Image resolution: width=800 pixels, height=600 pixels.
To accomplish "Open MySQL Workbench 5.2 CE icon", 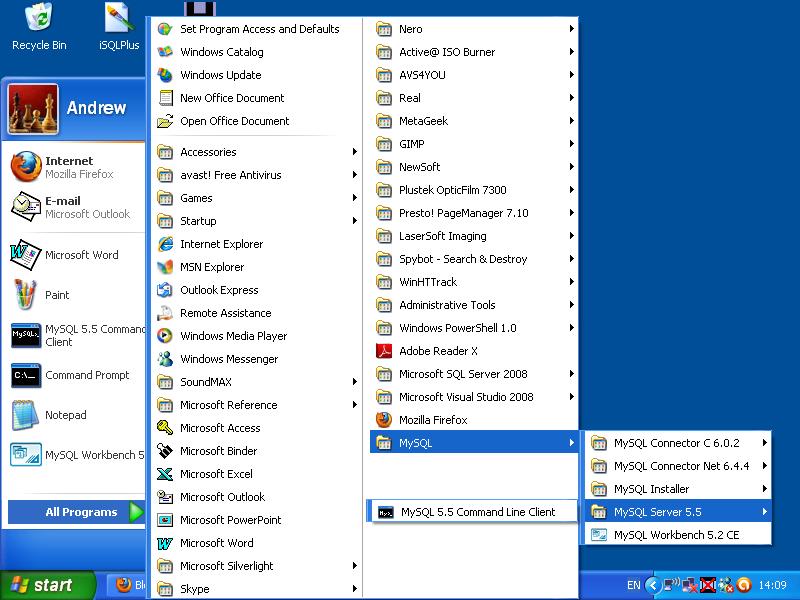I will pos(598,535).
